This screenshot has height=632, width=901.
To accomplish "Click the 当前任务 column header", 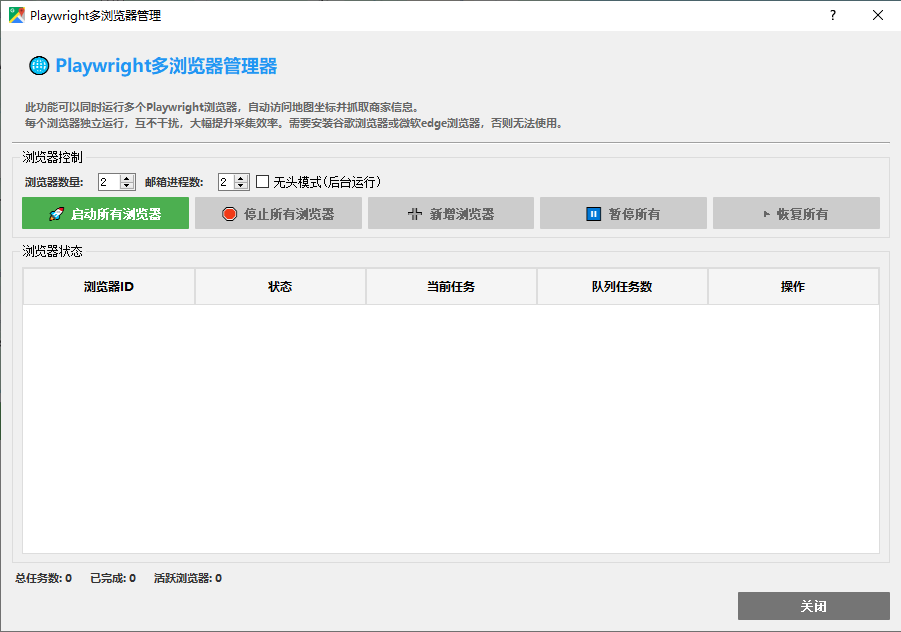I will pos(451,286).
